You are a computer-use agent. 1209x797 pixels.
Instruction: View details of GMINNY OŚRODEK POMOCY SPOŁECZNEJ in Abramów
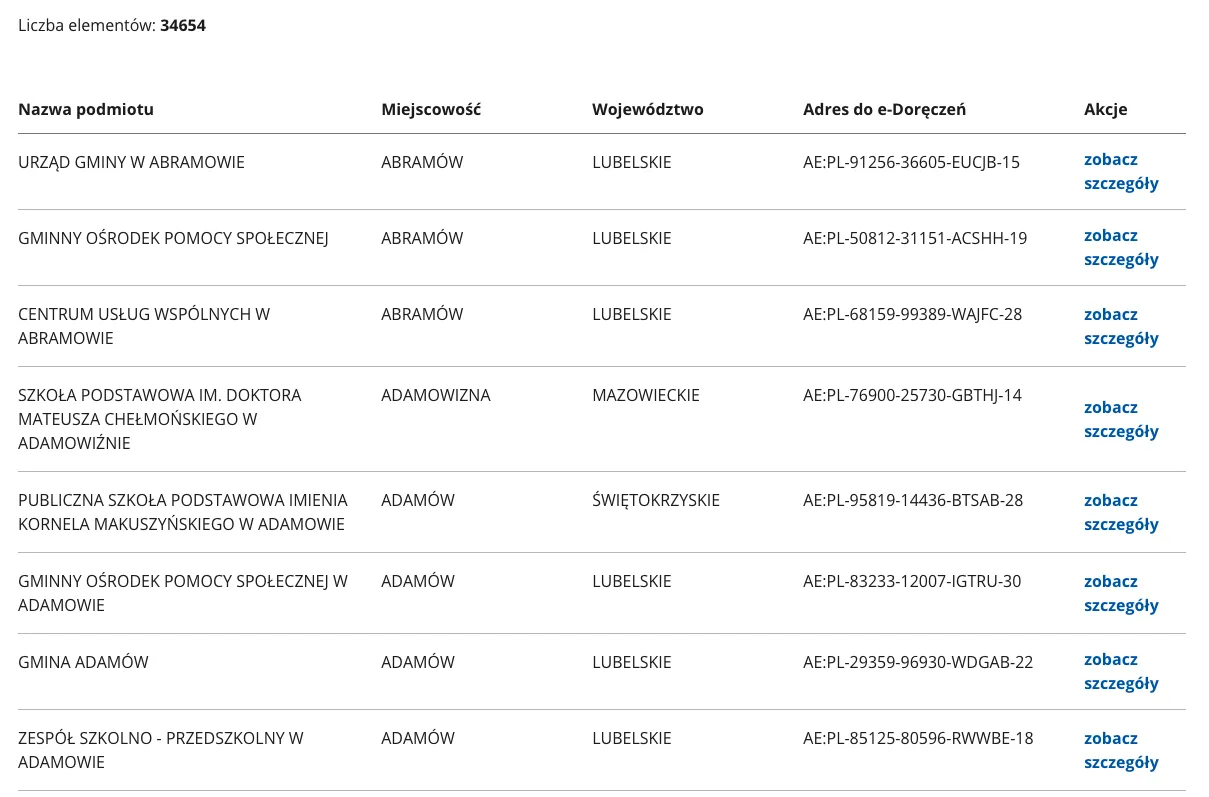1120,248
